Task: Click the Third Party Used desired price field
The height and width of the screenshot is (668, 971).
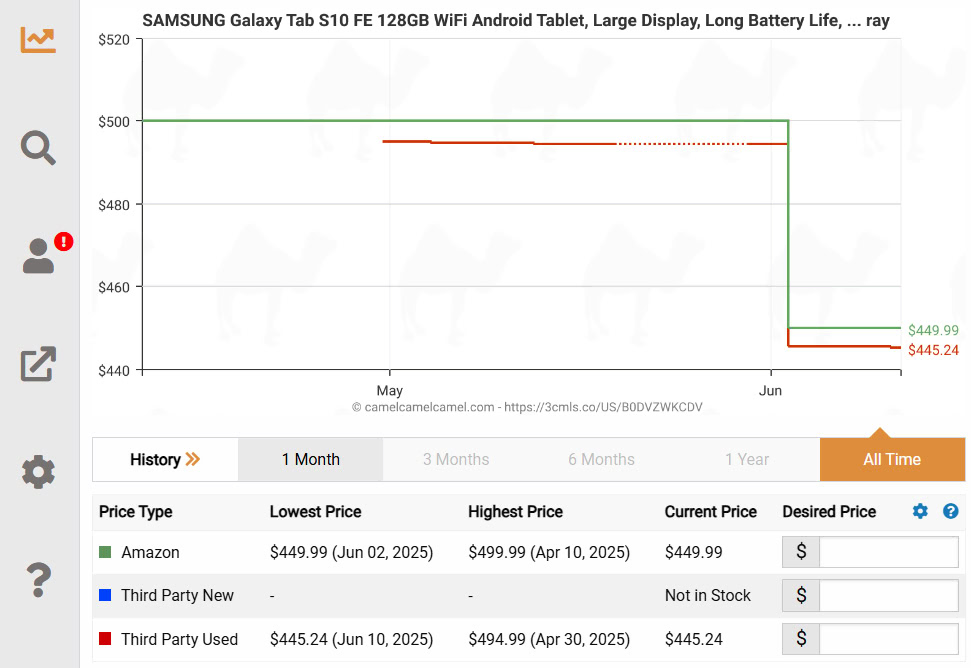Action: coord(888,639)
